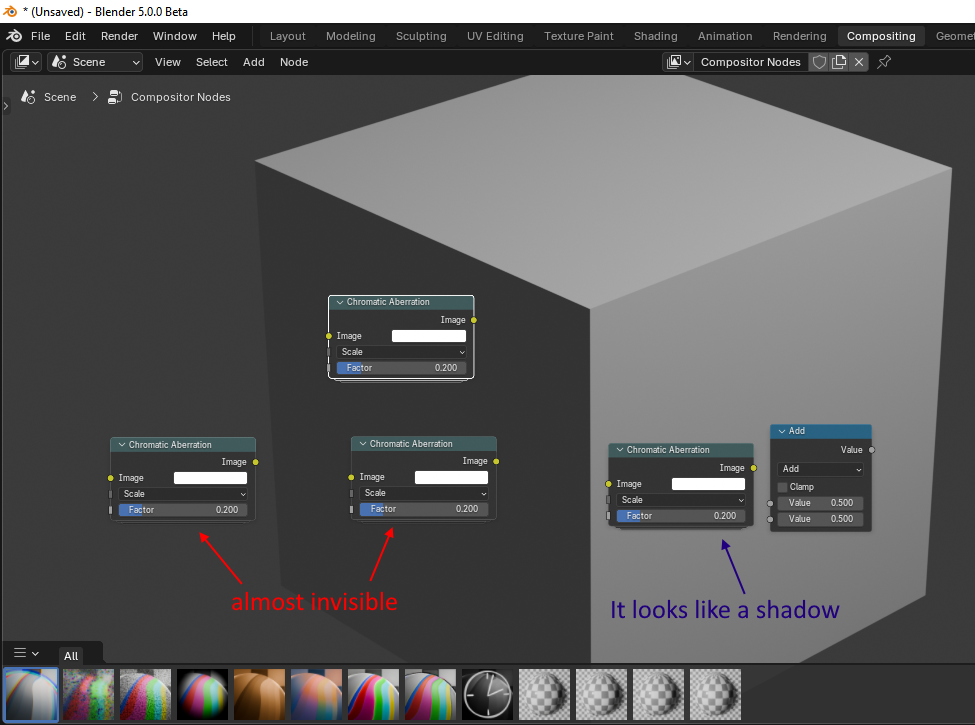Screen dimensions: 975x725
Task: Open the View menu in node editor
Action: [168, 62]
